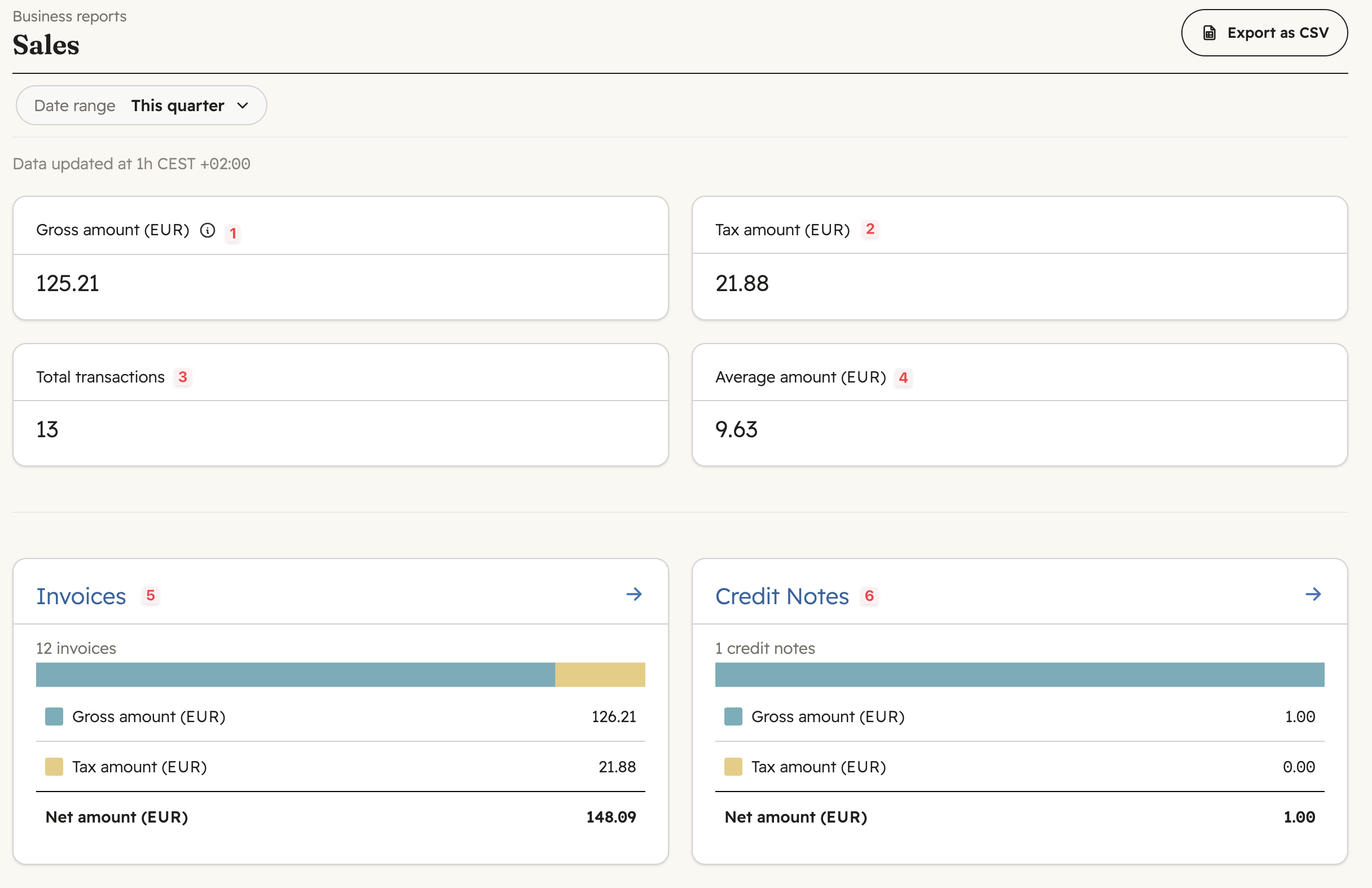Click the yellow tax segment of Invoices bar
This screenshot has width=1372, height=888.
(x=600, y=675)
